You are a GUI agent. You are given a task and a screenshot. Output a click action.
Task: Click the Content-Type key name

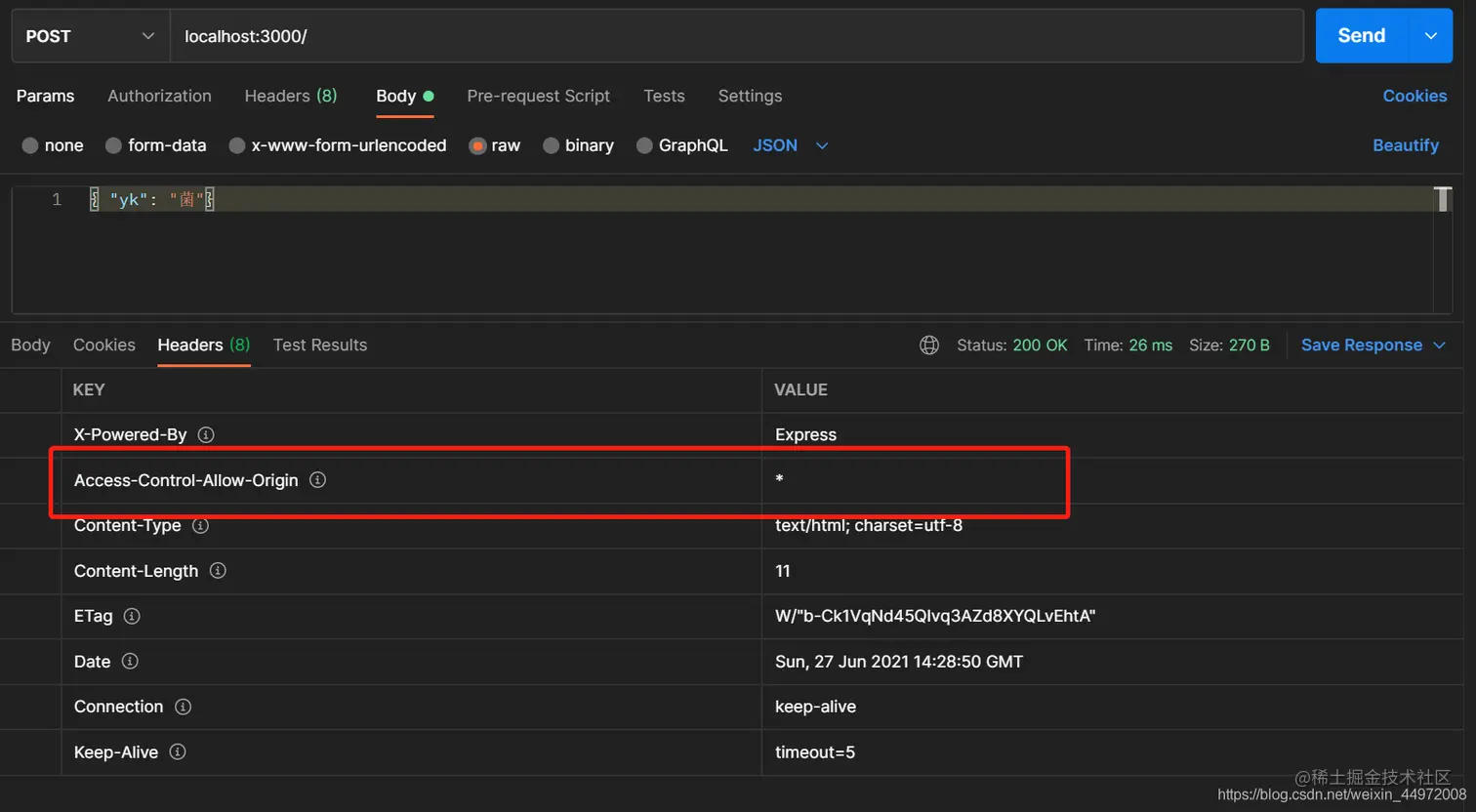[x=127, y=525]
